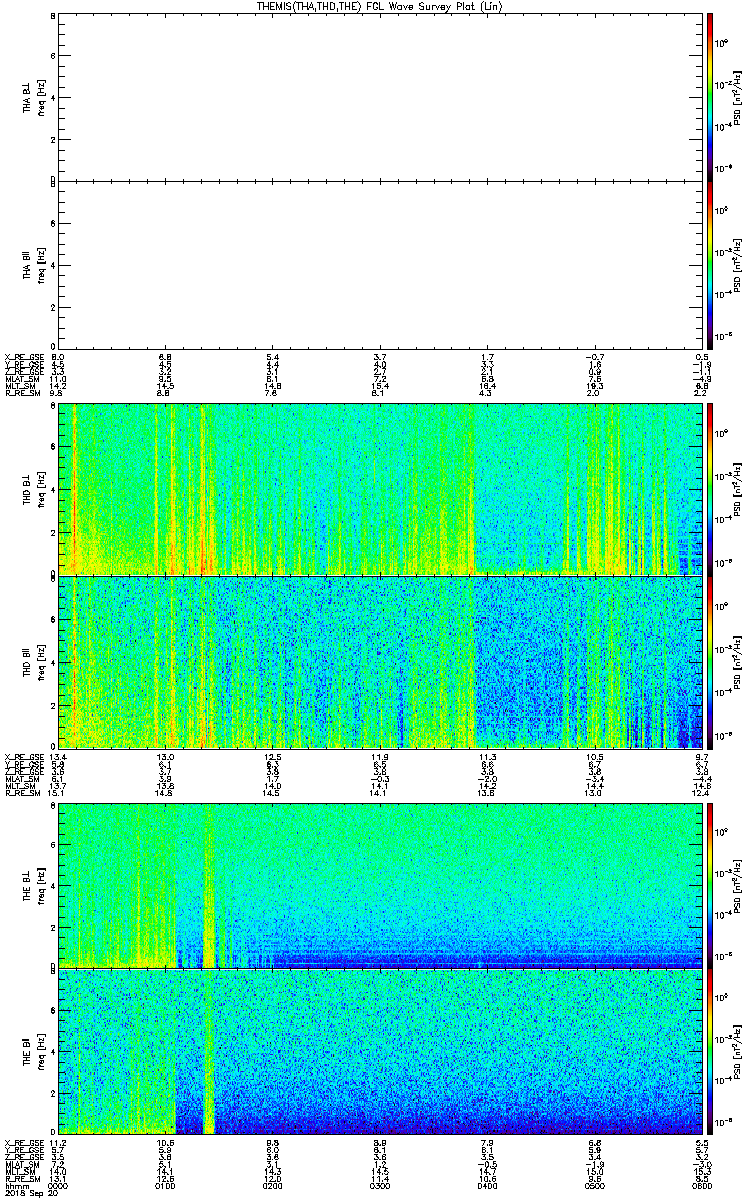Click the bright wave burst column in THE BL

click(208, 886)
